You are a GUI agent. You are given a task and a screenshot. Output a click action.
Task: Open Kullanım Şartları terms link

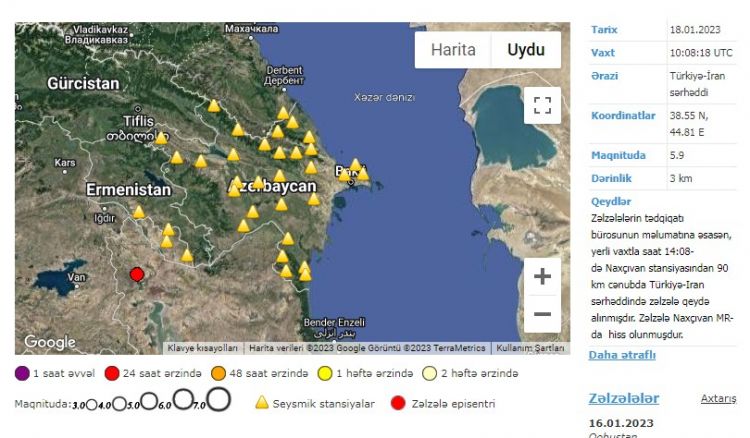pos(531,348)
